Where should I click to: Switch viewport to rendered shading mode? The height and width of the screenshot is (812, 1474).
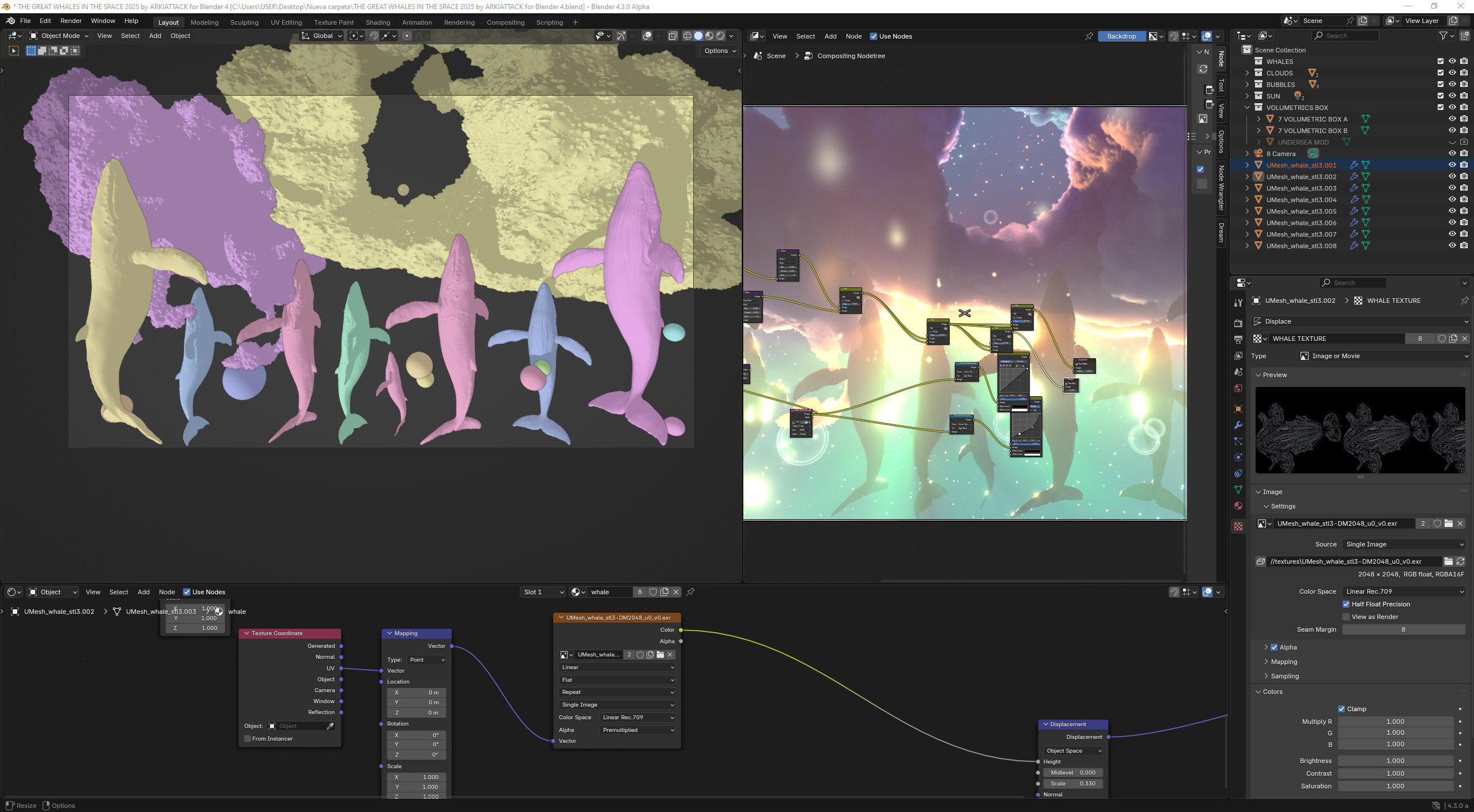point(720,36)
